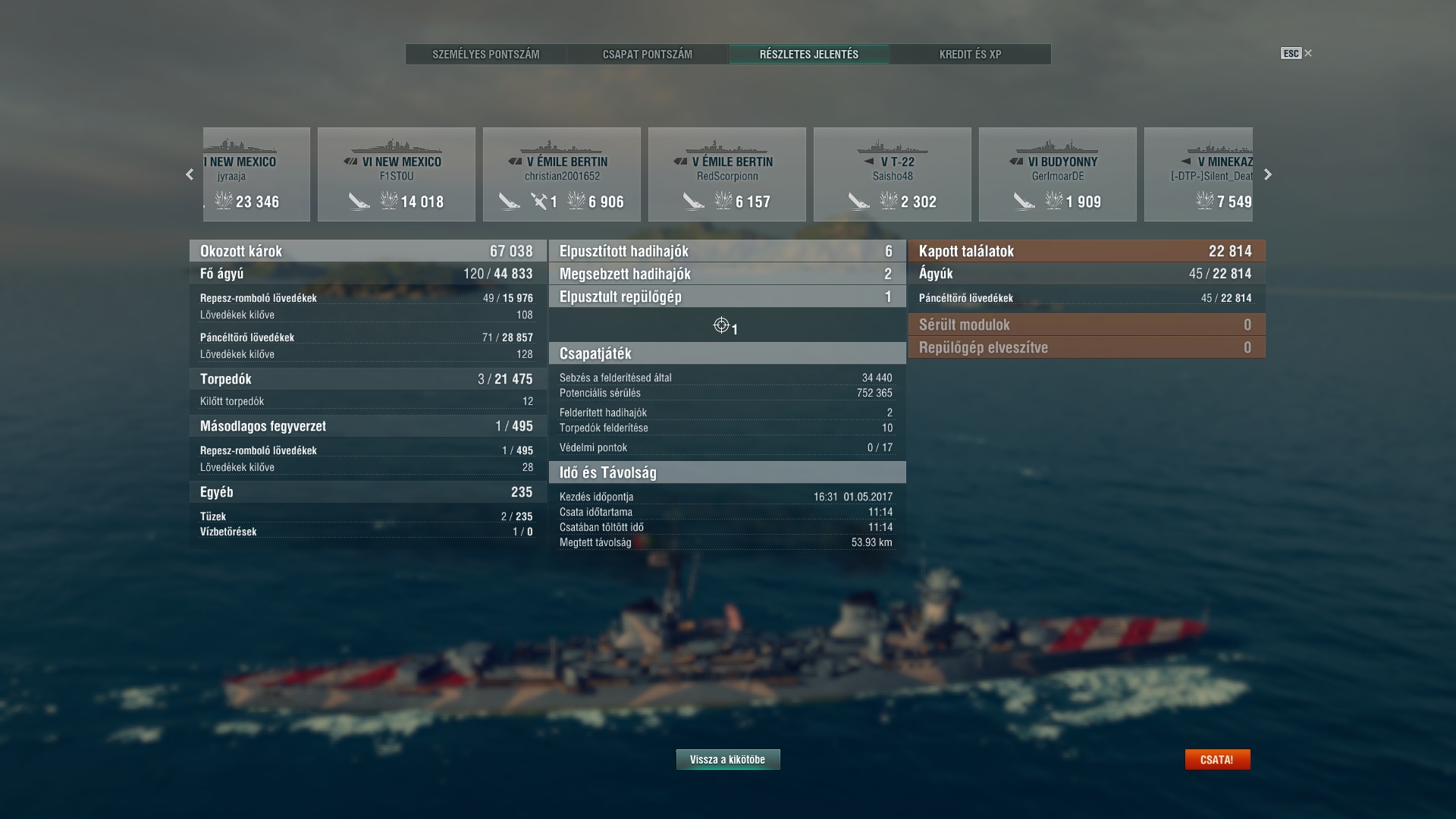This screenshot has height=819, width=1456.
Task: Click the Kapott találatok header row
Action: click(x=1087, y=251)
